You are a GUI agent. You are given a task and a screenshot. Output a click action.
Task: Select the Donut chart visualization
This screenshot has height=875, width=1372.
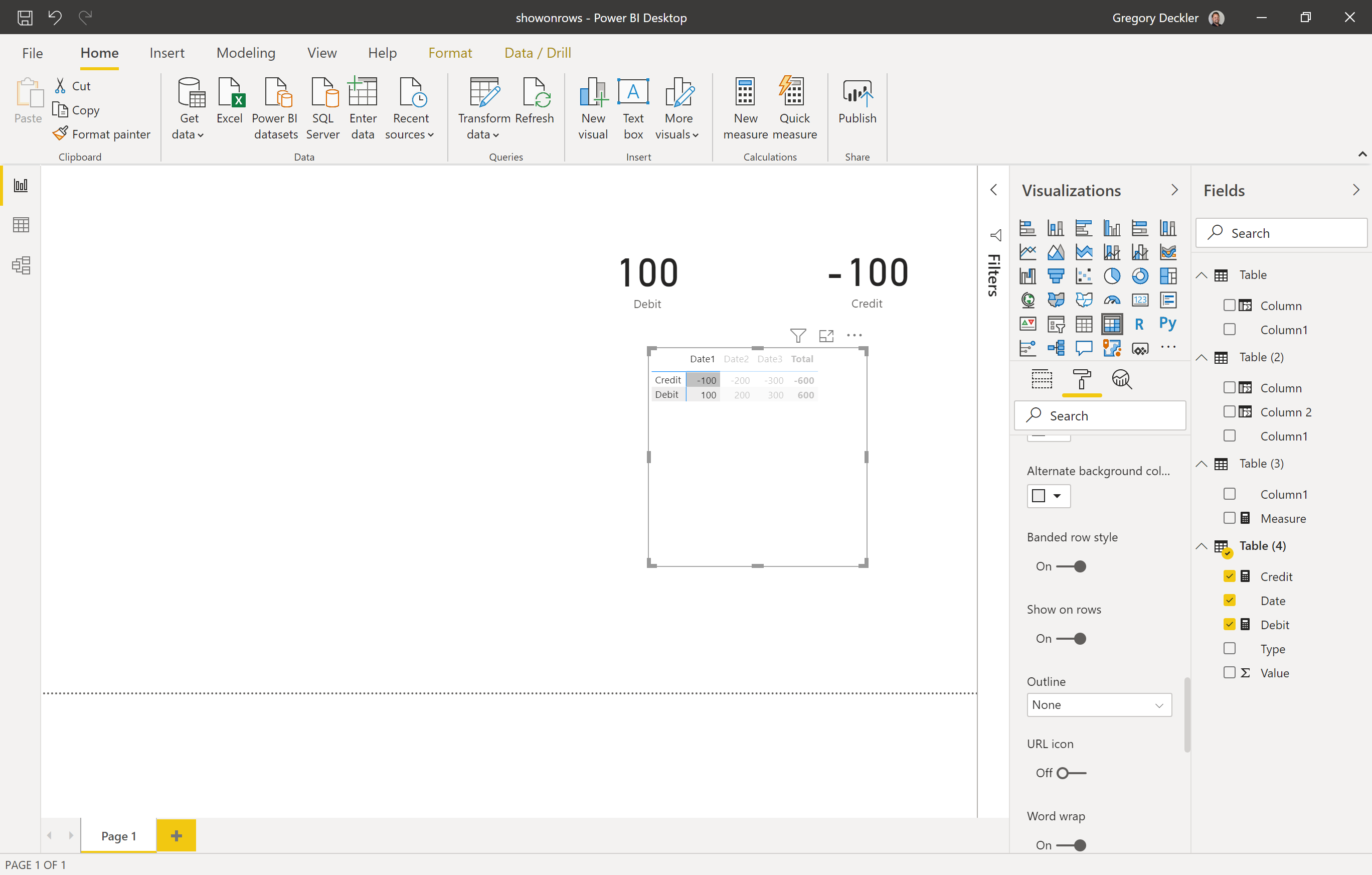pos(1139,276)
